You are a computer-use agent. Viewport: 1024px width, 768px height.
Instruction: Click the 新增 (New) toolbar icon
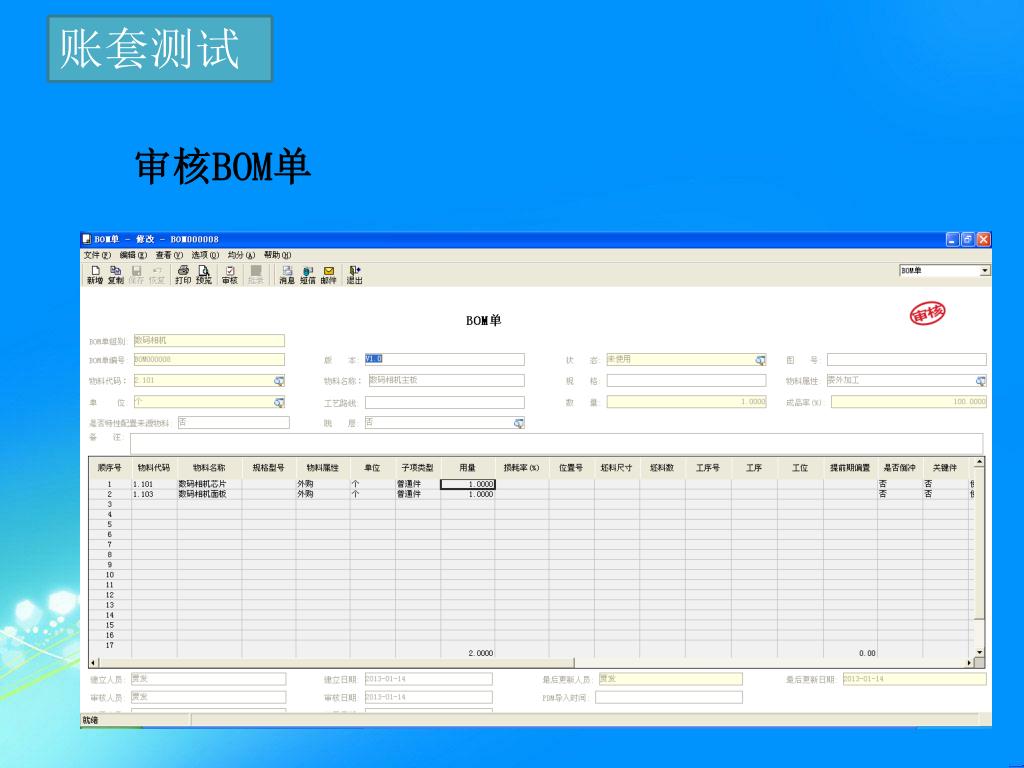click(95, 274)
